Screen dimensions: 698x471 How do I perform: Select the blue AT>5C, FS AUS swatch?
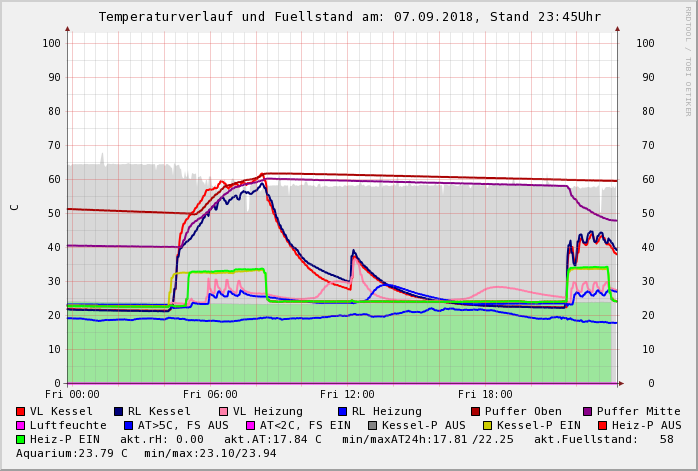[x=128, y=425]
